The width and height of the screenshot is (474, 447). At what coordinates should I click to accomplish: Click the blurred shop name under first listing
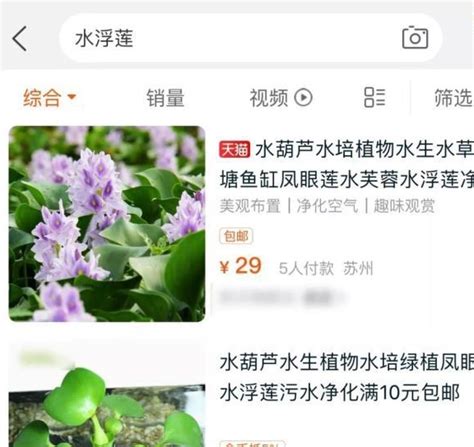click(283, 297)
